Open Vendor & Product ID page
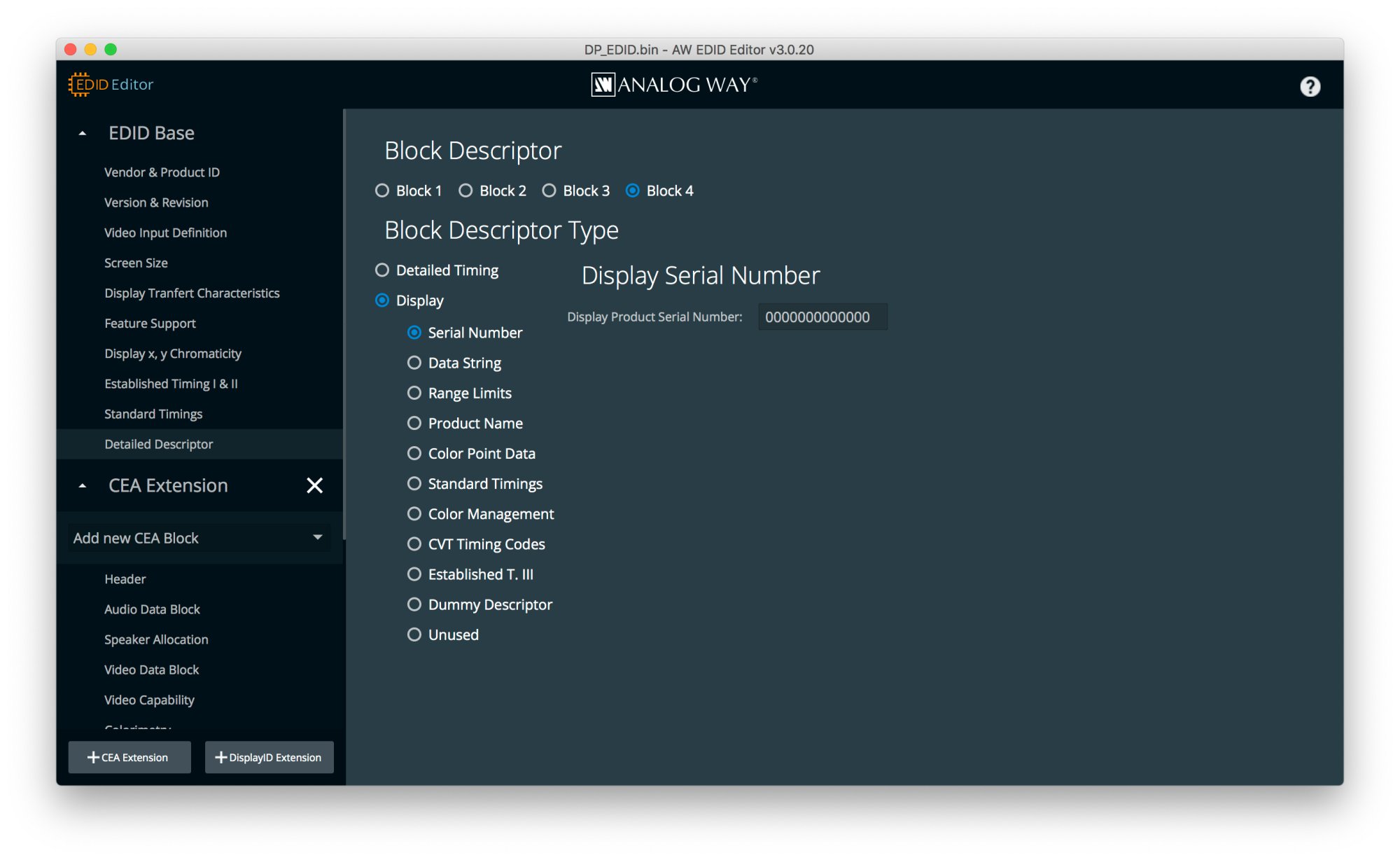The height and width of the screenshot is (860, 1400). pos(162,172)
